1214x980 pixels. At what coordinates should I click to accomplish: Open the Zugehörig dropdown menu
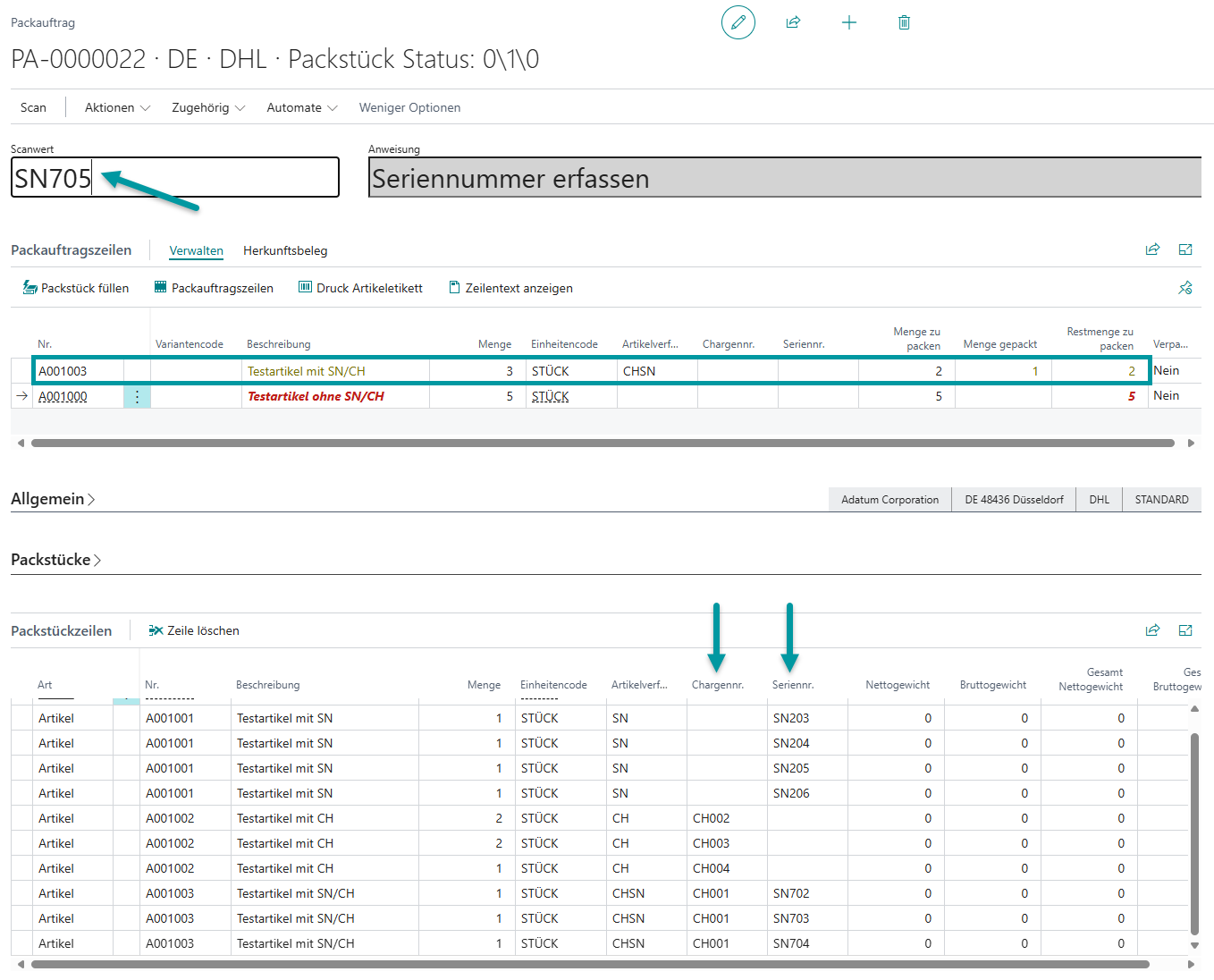208,107
